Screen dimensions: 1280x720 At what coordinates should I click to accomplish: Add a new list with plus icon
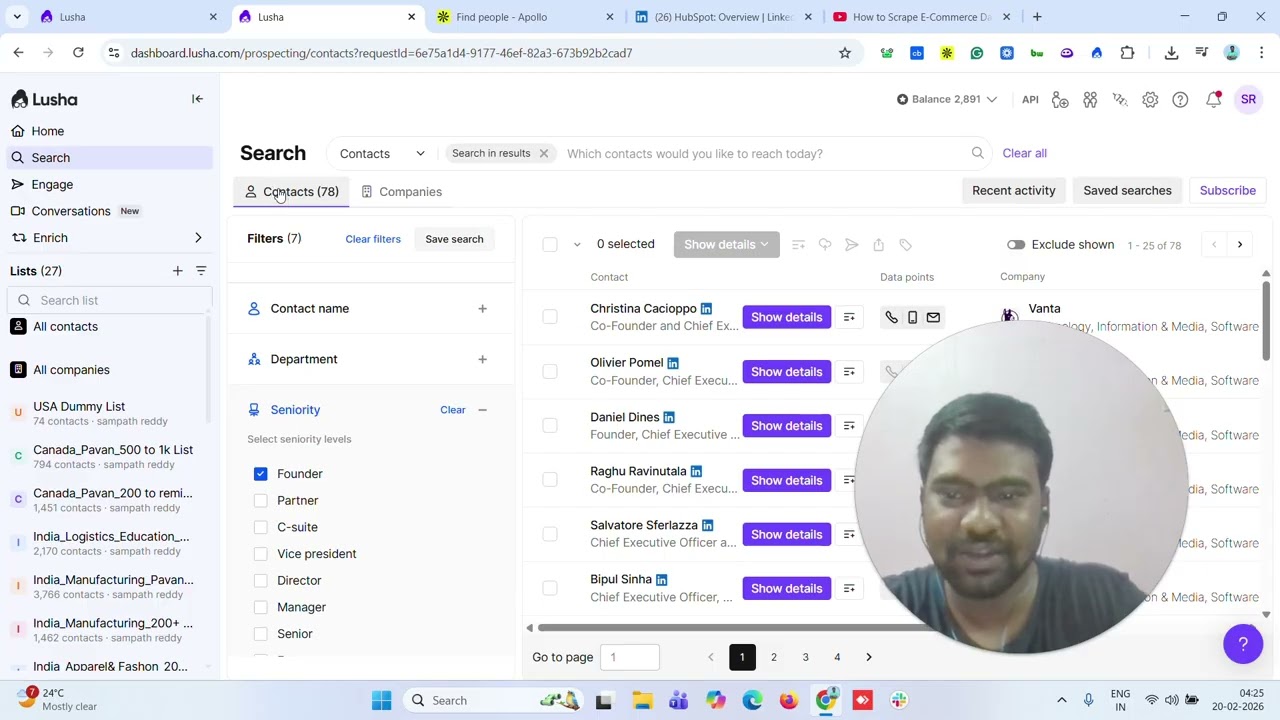(x=177, y=271)
